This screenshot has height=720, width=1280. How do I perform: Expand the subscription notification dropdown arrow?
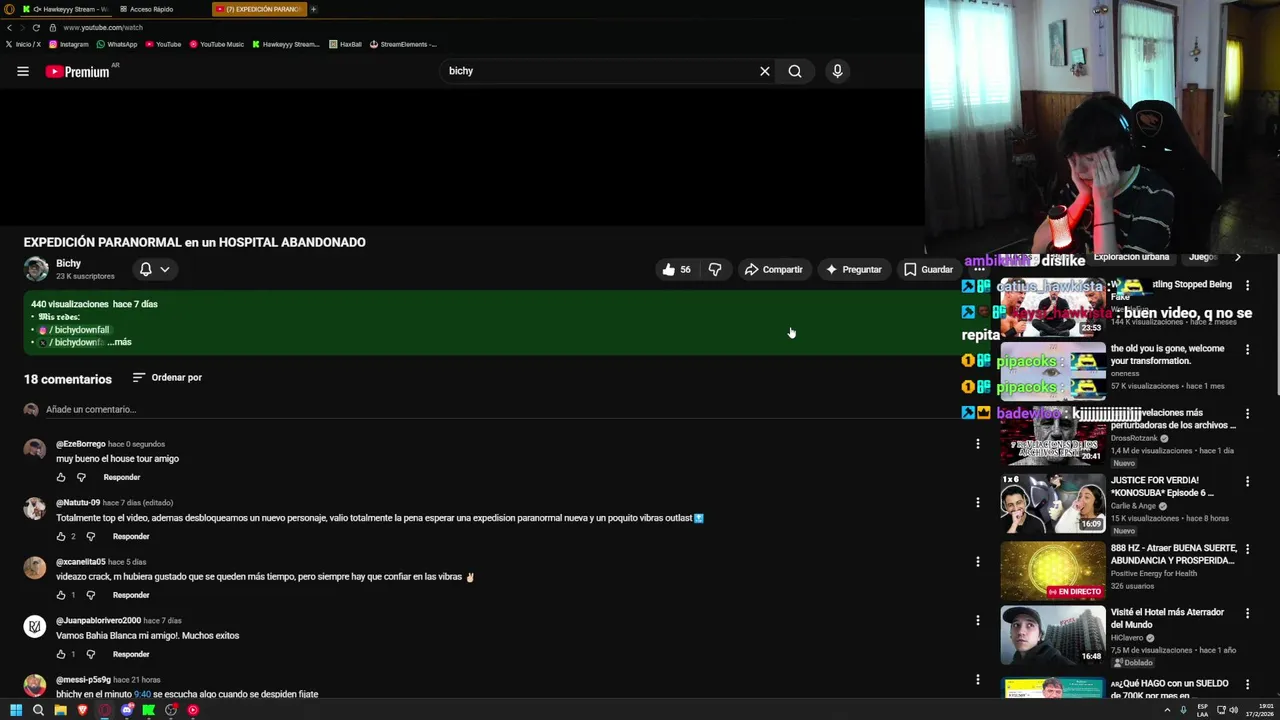(165, 269)
